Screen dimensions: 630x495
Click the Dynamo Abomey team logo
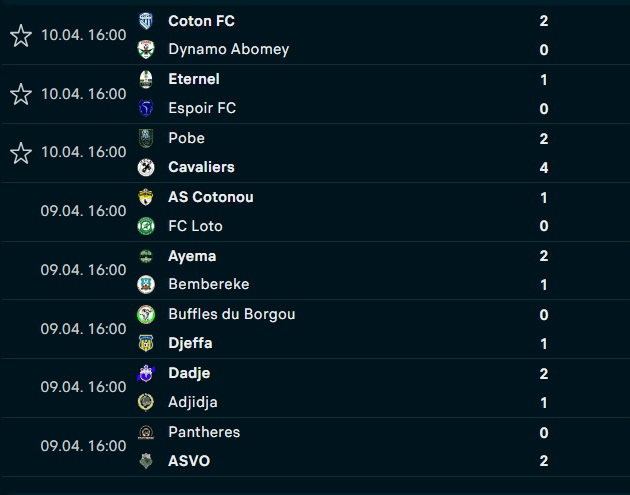point(147,49)
